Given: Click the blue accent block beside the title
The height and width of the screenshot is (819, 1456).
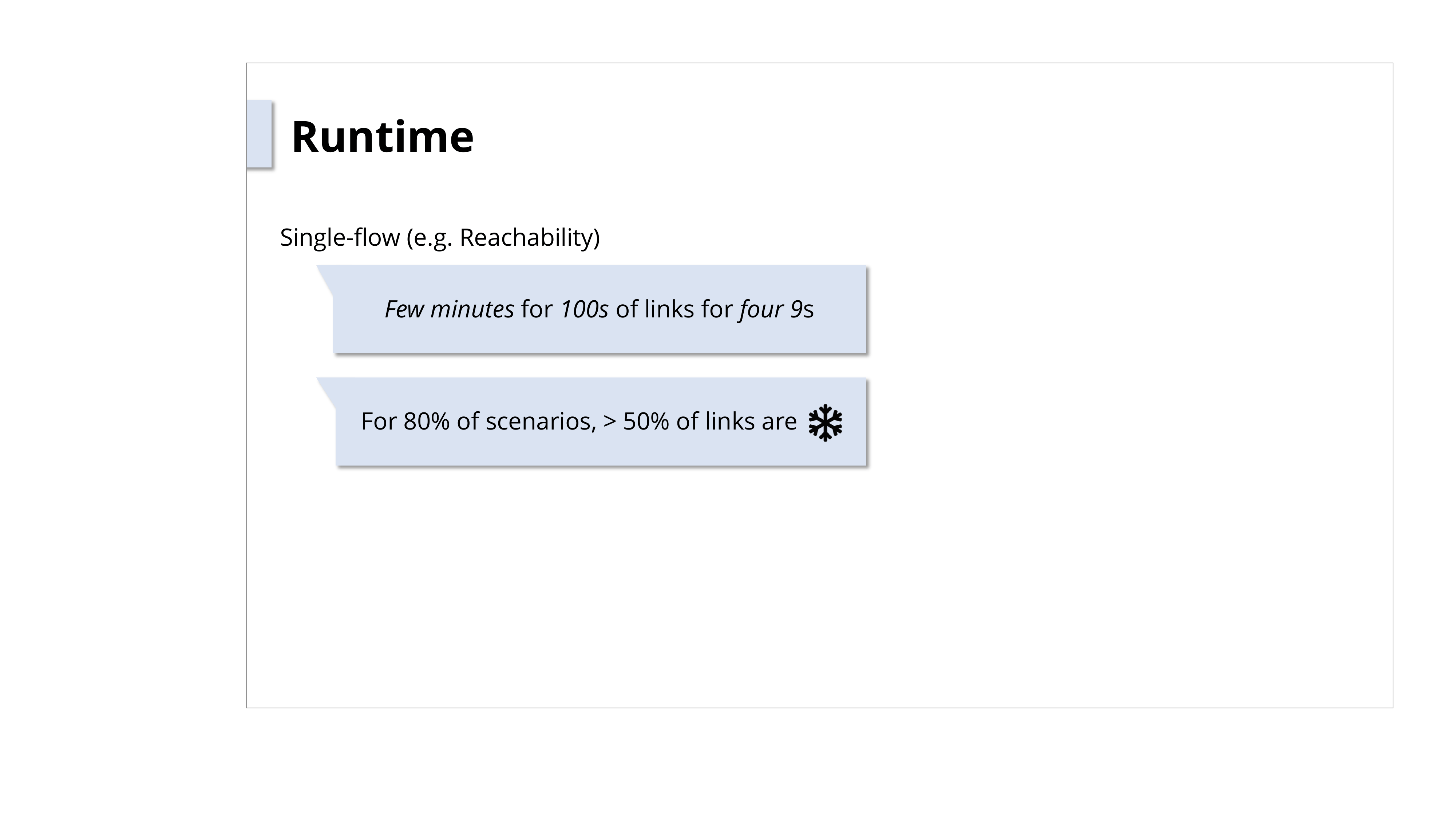Looking at the screenshot, I should 259,134.
